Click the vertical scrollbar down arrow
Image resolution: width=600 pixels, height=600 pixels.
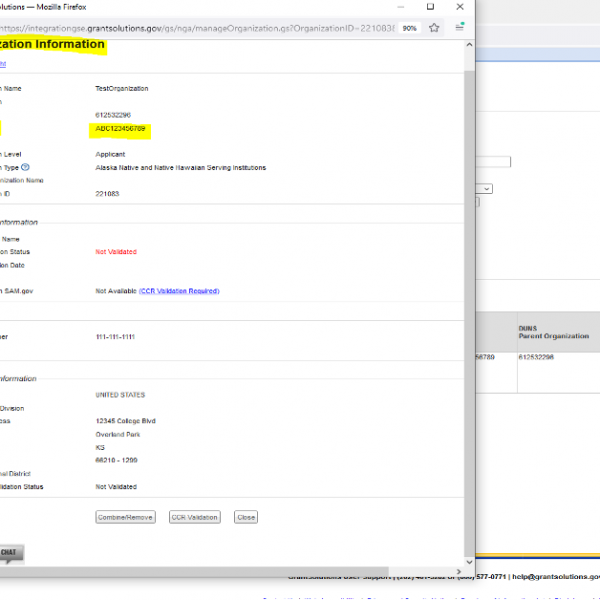[x=470, y=560]
